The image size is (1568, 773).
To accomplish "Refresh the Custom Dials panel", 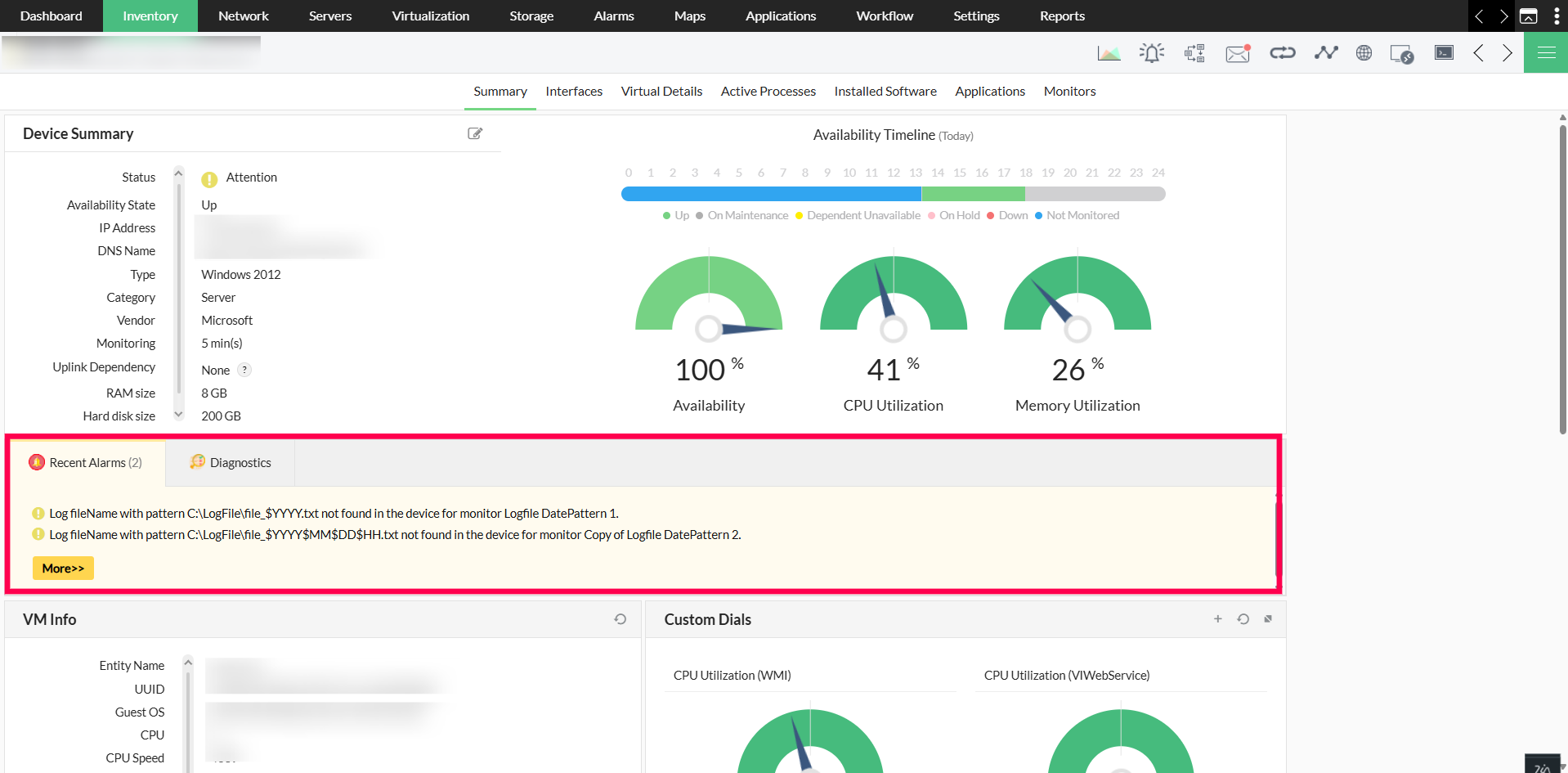I will click(1243, 619).
